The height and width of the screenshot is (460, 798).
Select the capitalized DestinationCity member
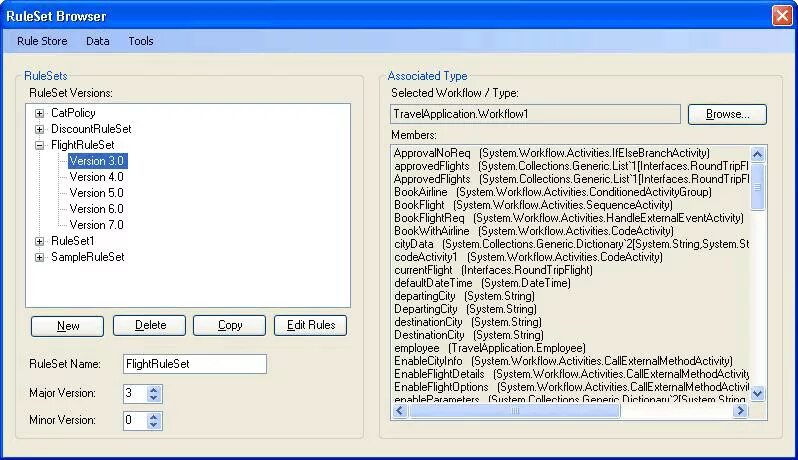tap(469, 335)
